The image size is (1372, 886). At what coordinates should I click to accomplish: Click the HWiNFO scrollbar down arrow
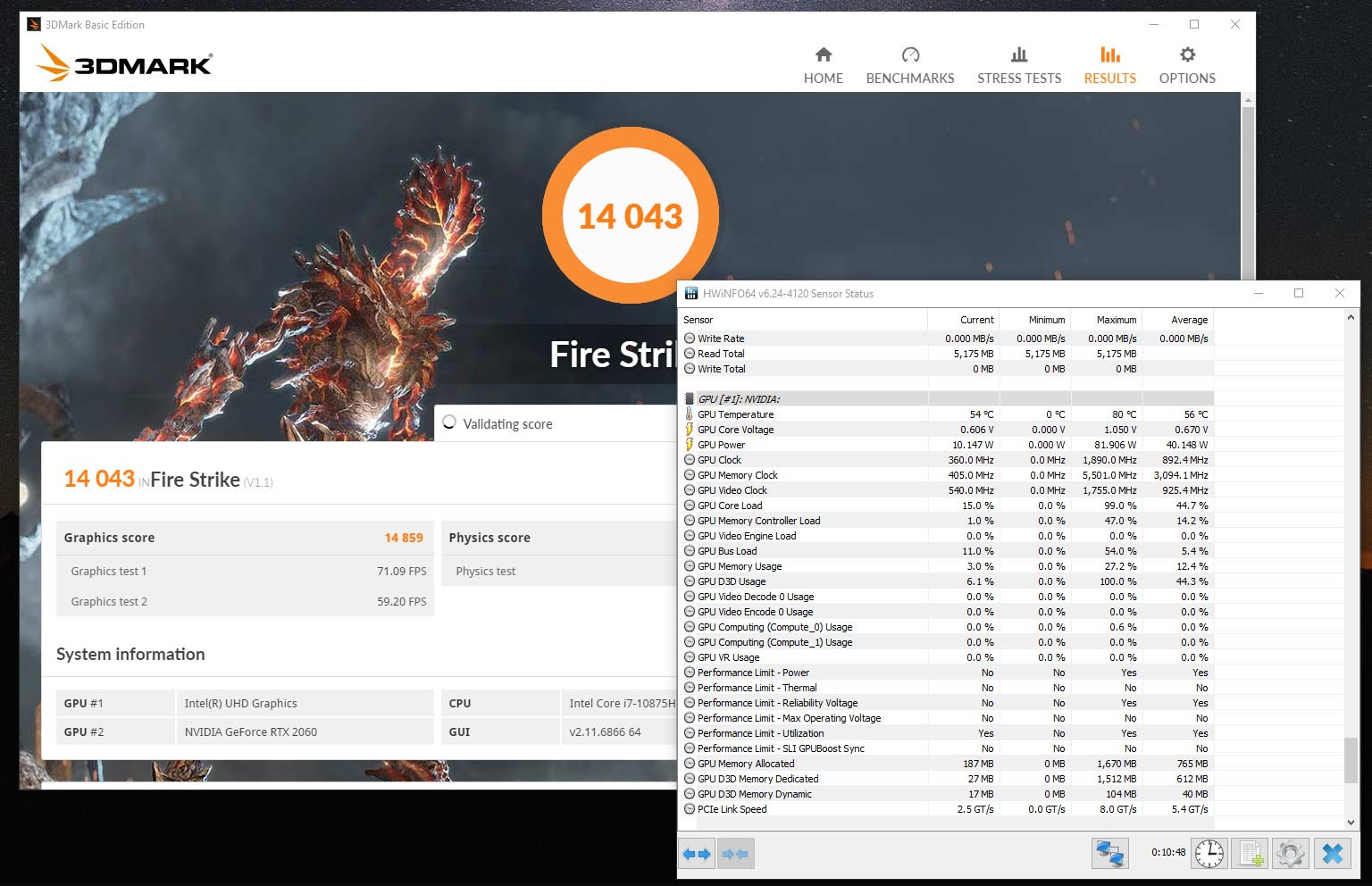1351,823
